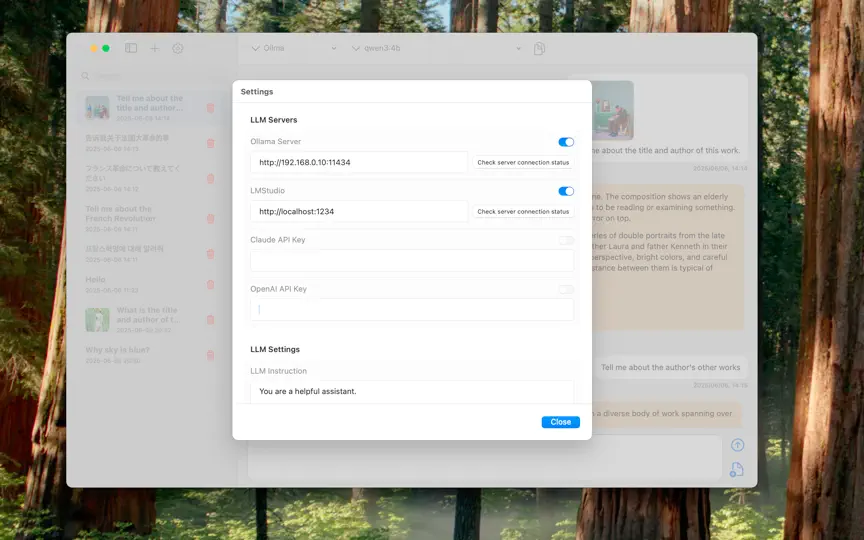Screen dimensions: 864x540
Task: Delete the 'French Revolution' chat
Action: coord(210,219)
